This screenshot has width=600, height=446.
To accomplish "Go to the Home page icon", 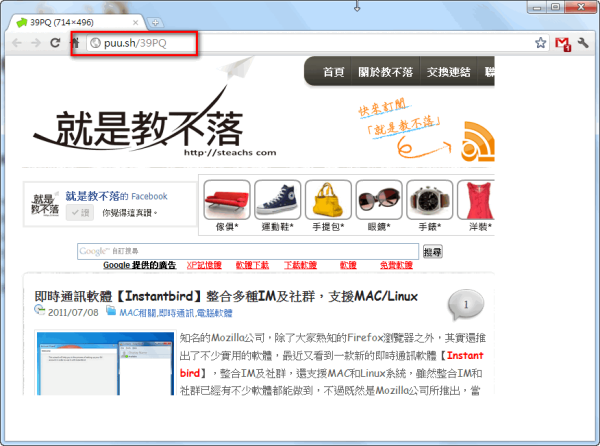I will pos(75,43).
